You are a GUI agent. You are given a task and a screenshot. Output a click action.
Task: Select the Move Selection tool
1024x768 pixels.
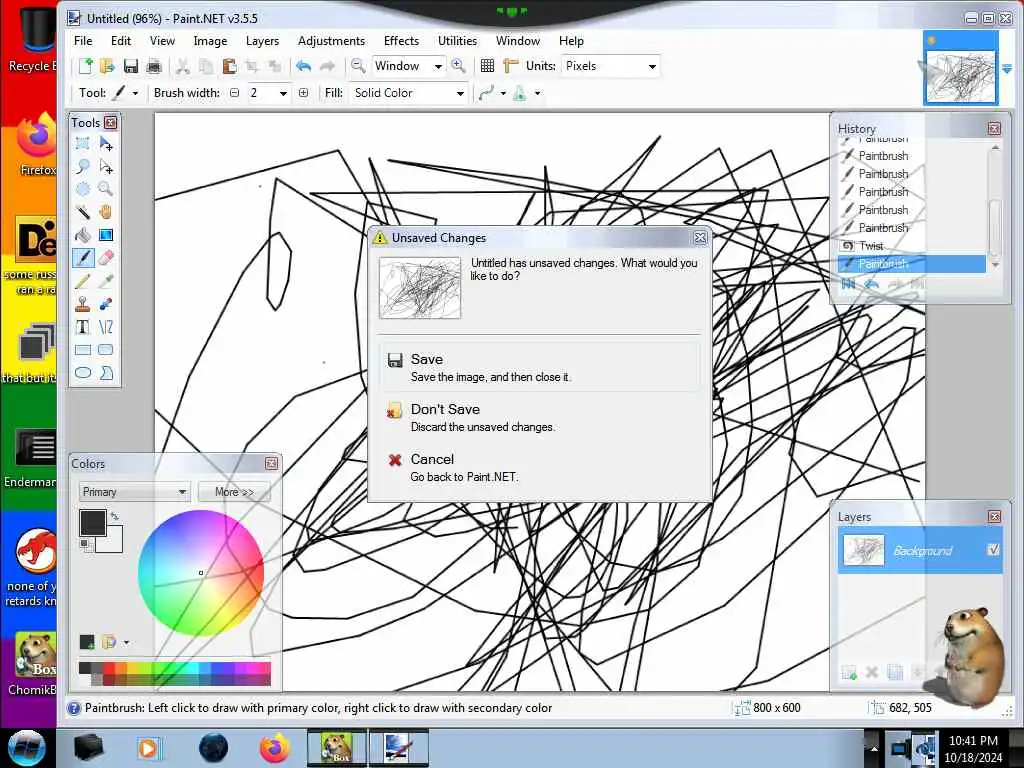[x=106, y=167]
